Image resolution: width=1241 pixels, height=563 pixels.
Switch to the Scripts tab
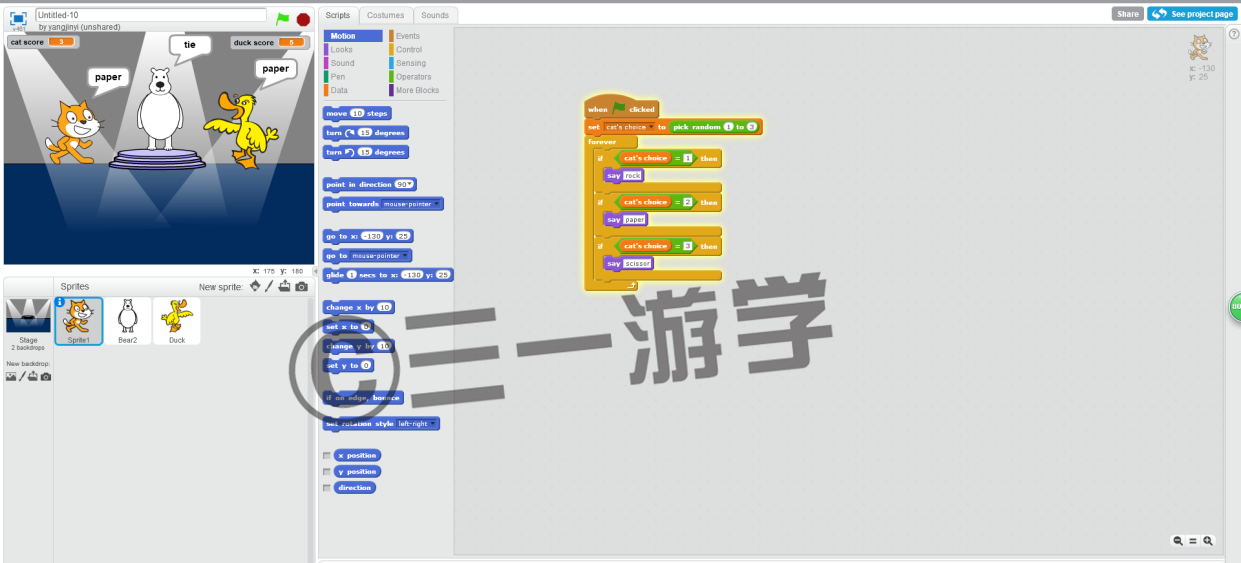[338, 15]
